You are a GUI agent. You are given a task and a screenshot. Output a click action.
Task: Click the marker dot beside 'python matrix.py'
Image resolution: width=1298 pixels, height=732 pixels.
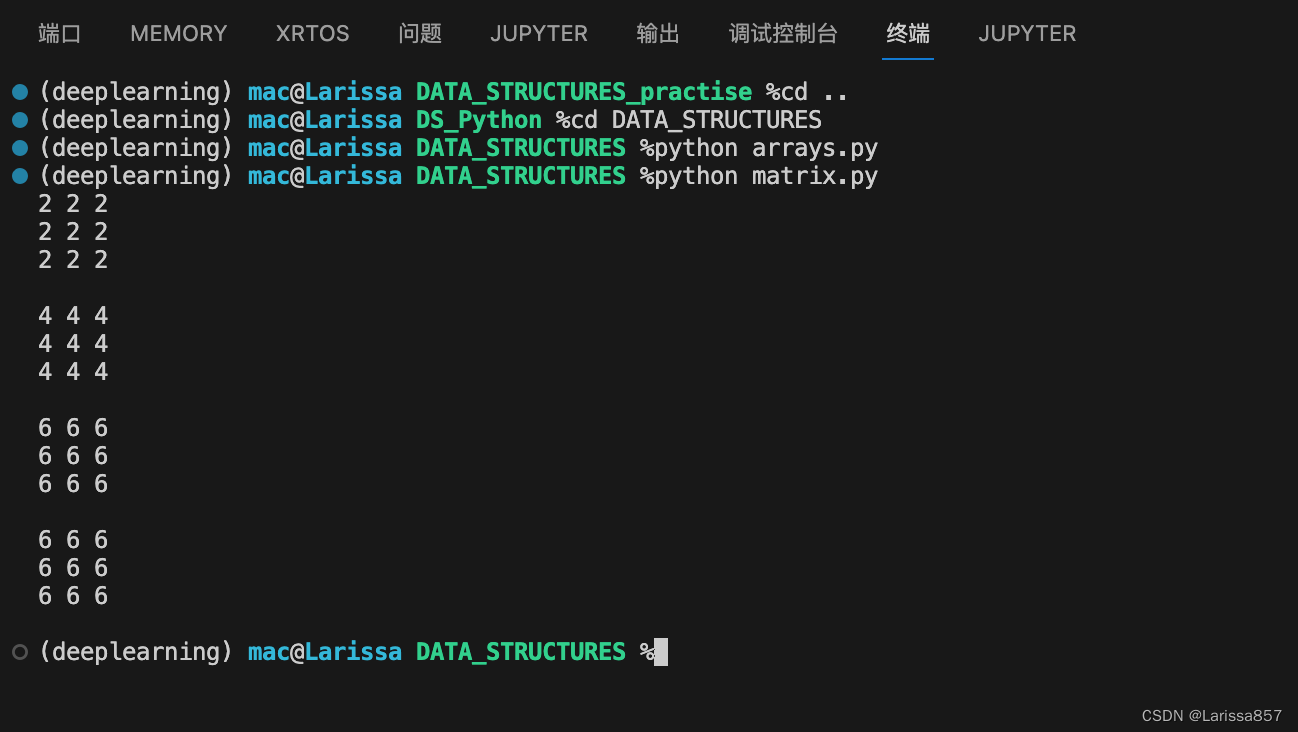[20, 176]
